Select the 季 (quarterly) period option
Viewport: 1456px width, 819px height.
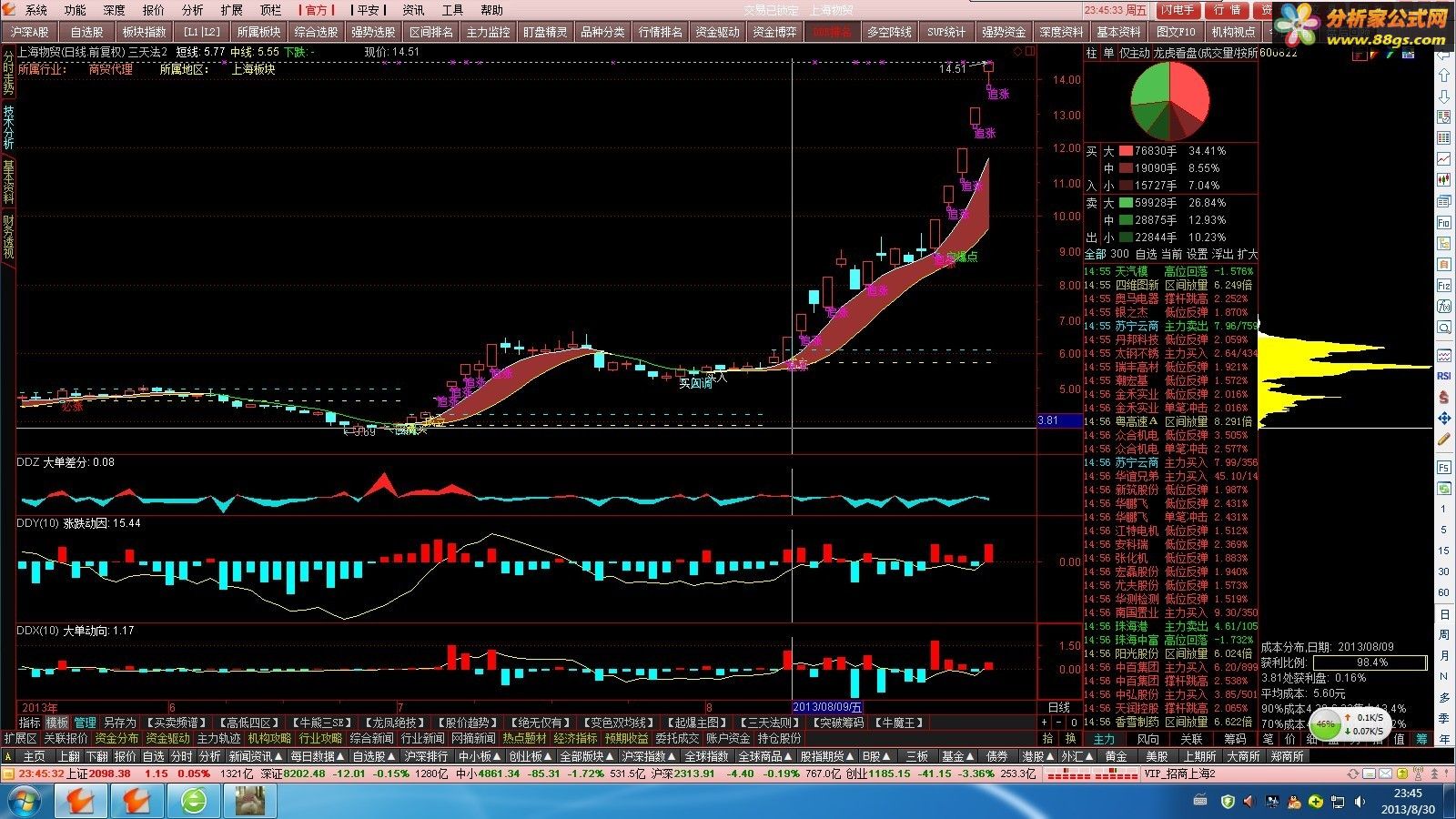(x=1443, y=719)
